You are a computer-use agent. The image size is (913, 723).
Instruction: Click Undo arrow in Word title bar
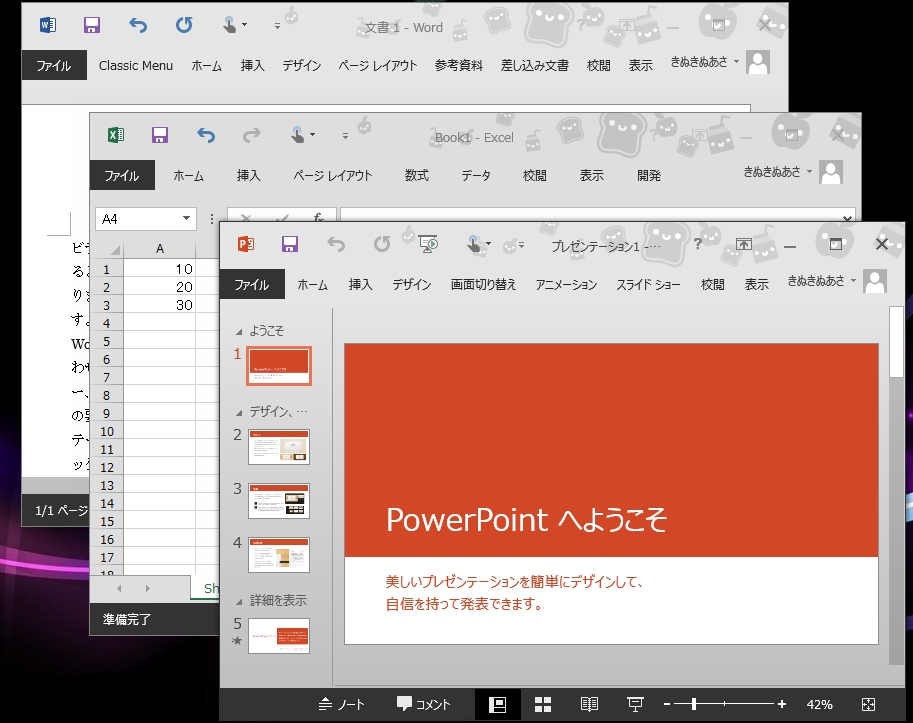138,25
